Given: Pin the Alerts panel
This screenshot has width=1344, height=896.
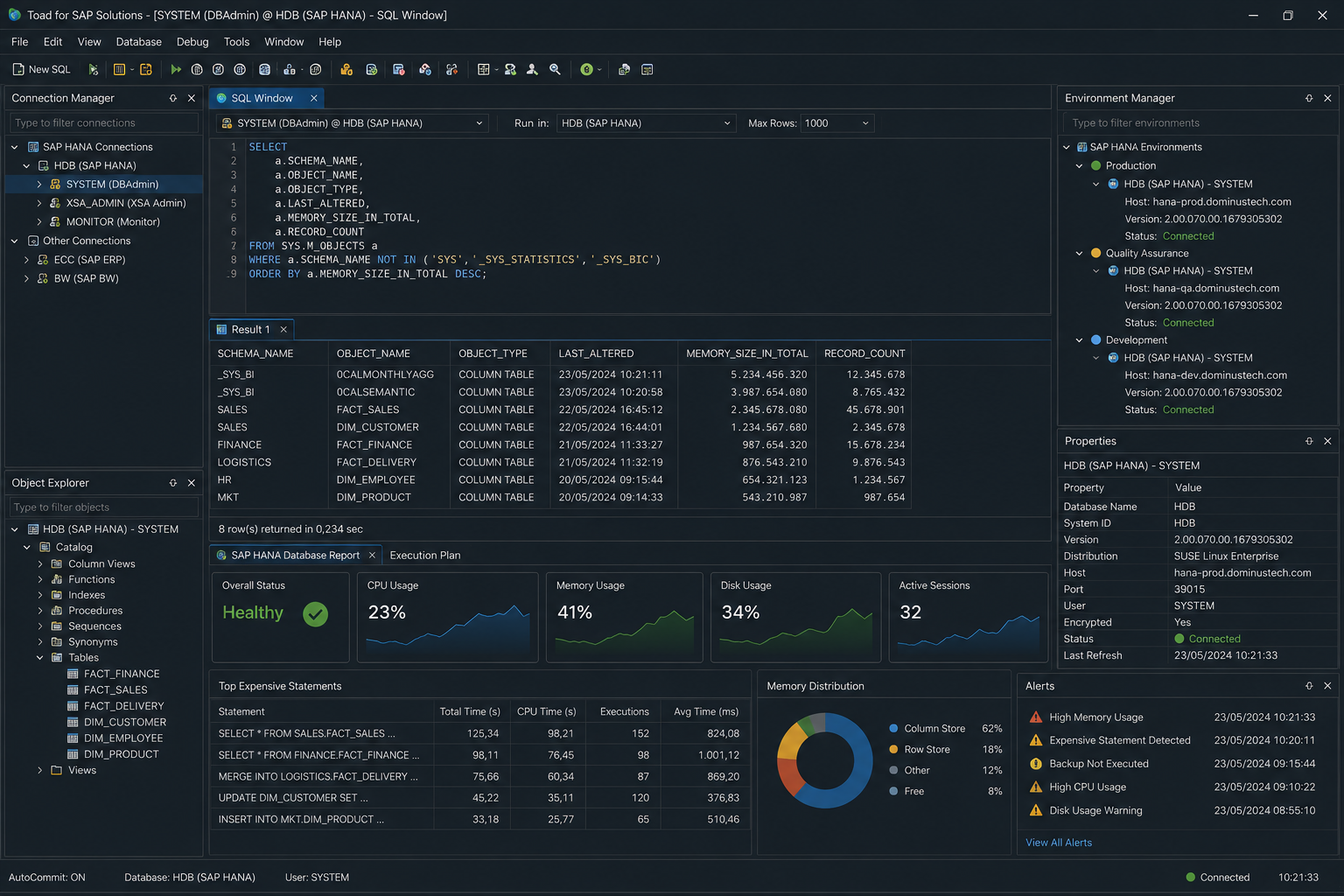Looking at the screenshot, I should [x=1309, y=686].
